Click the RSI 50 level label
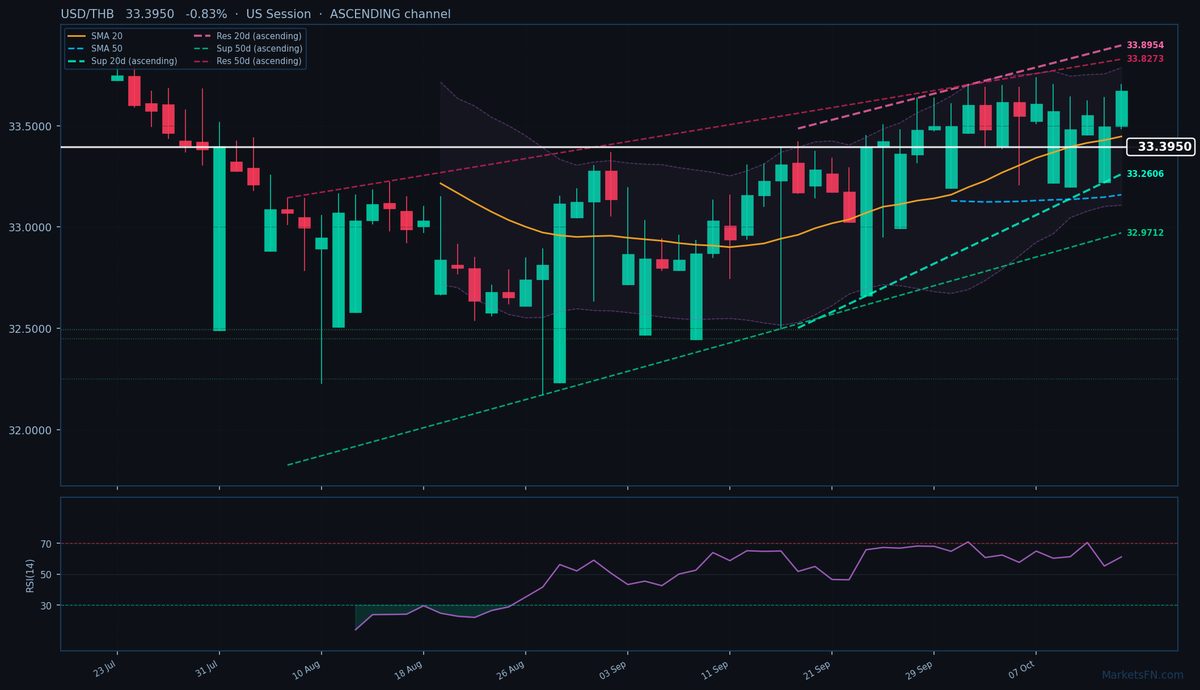The width and height of the screenshot is (1200, 690). (47, 575)
